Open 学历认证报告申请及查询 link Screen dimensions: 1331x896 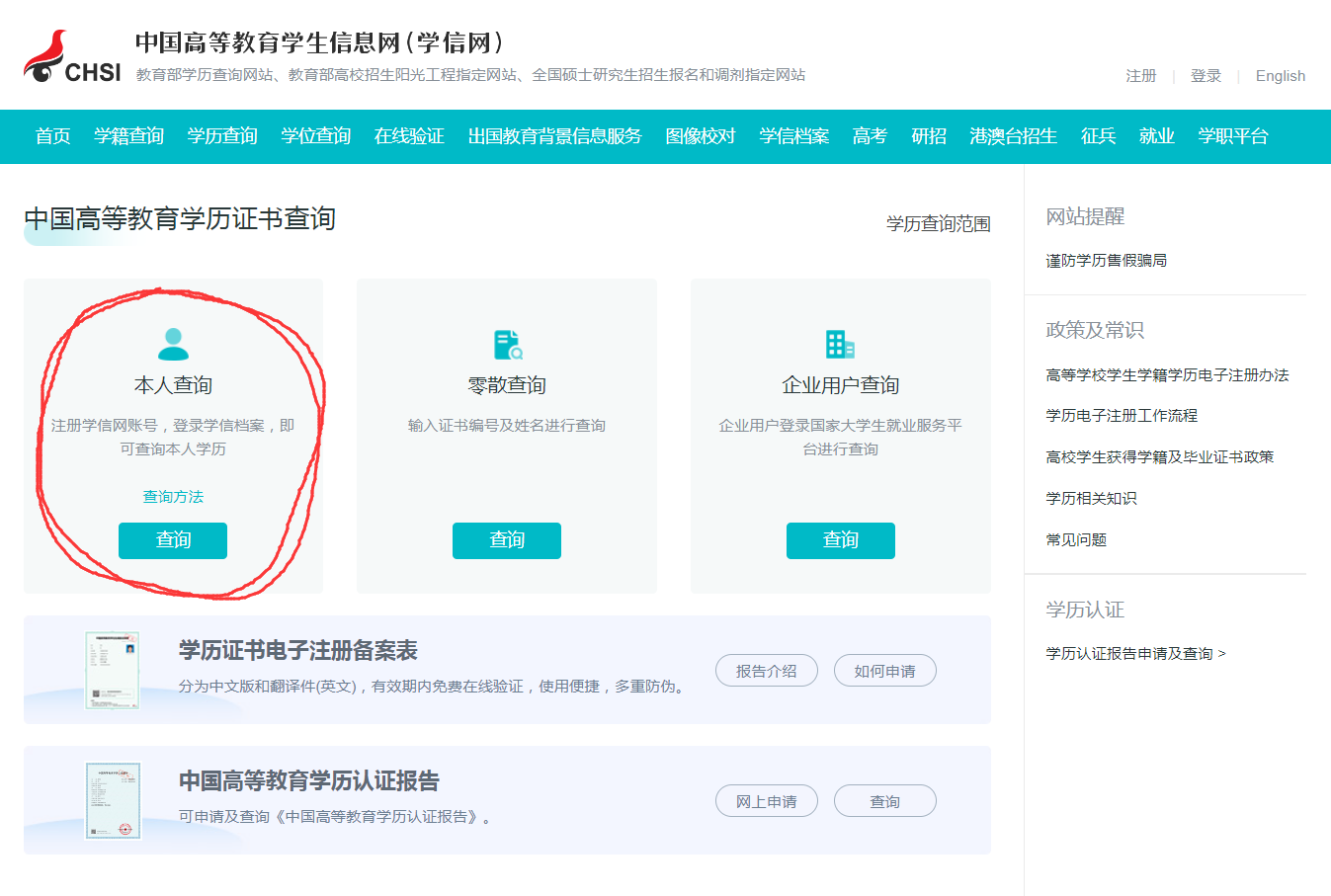coord(1135,654)
